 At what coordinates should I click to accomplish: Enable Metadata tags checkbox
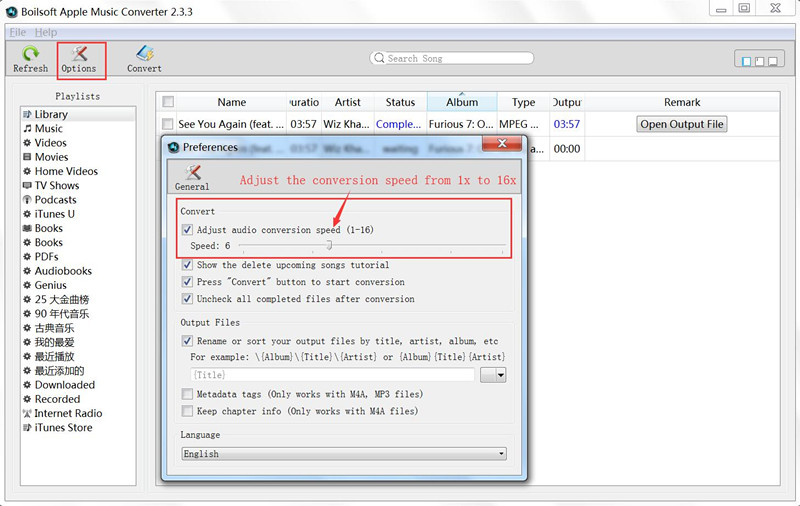[187, 394]
